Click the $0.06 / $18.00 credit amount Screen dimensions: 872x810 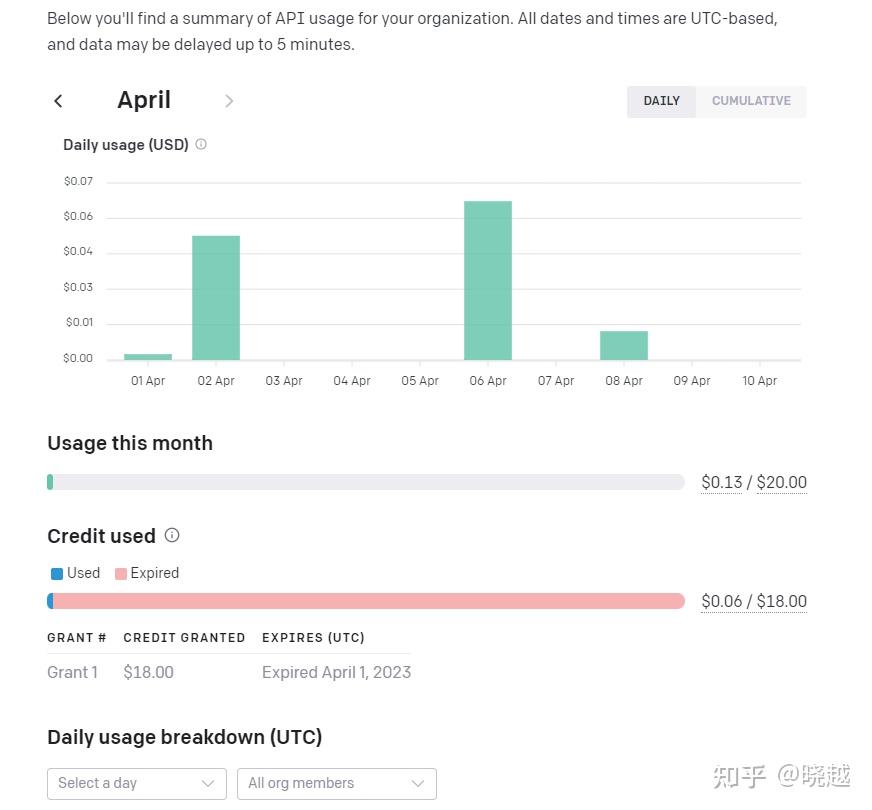click(754, 601)
